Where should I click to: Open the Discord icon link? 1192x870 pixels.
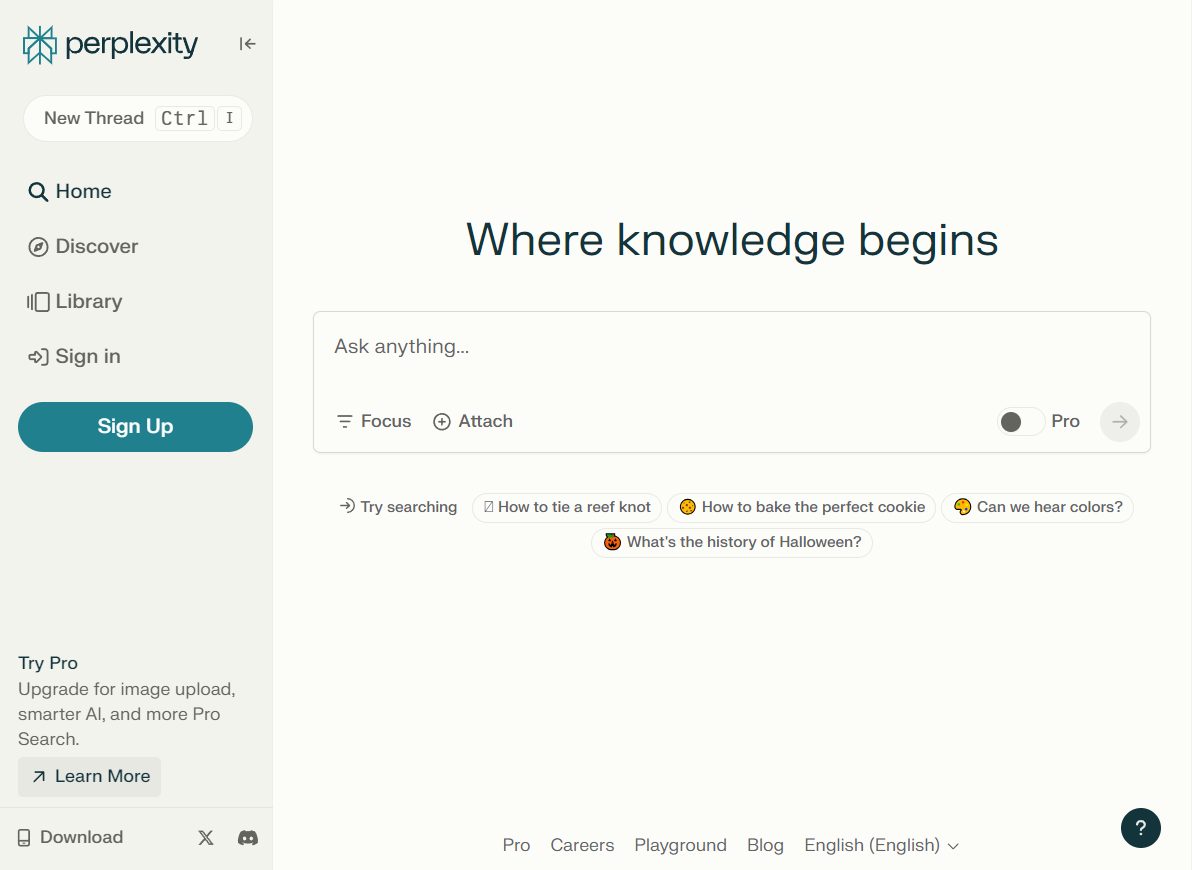pyautogui.click(x=248, y=838)
